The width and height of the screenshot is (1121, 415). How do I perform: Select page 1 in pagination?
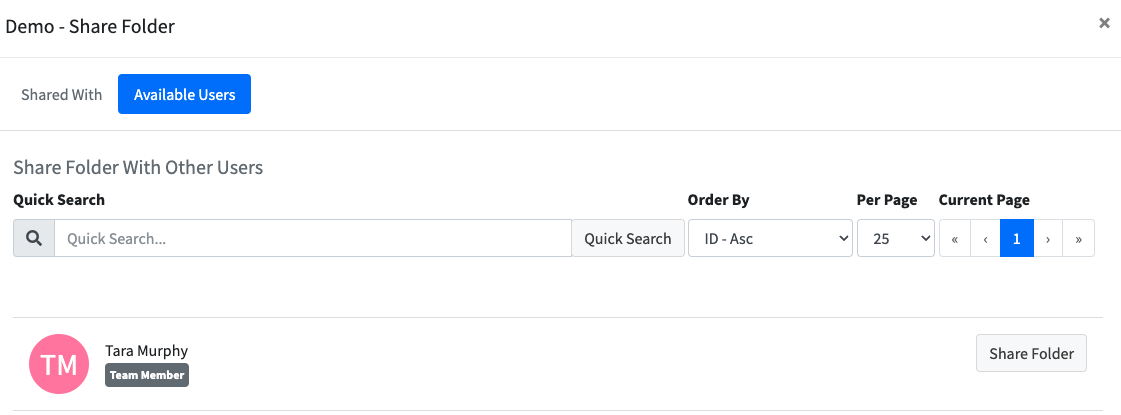[x=1017, y=238]
